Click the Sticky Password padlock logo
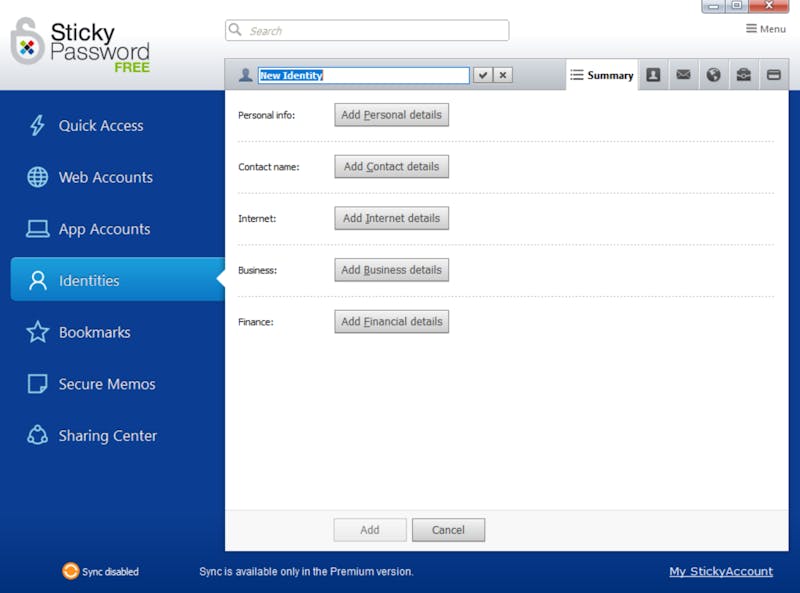Screen dimensions: 800x593 pyautogui.click(x=27, y=42)
